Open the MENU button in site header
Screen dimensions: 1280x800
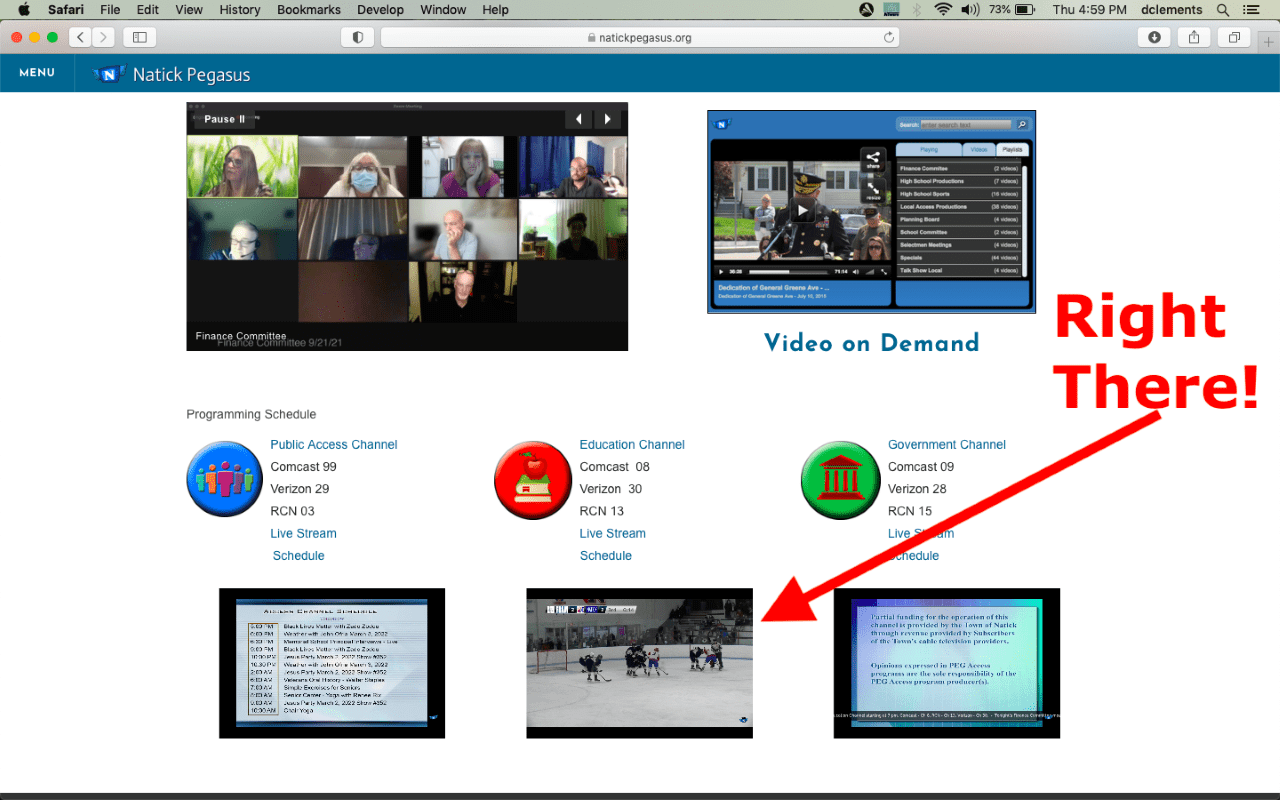tap(37, 73)
